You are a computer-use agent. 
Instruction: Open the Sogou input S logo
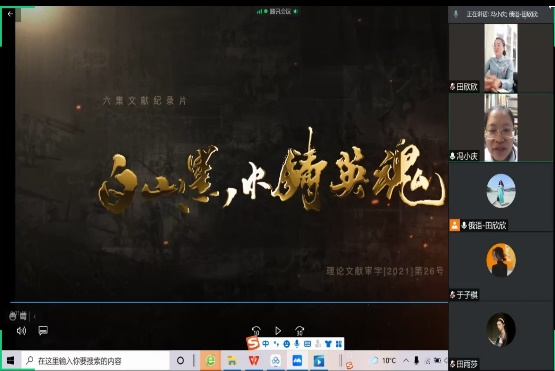[x=252, y=343]
